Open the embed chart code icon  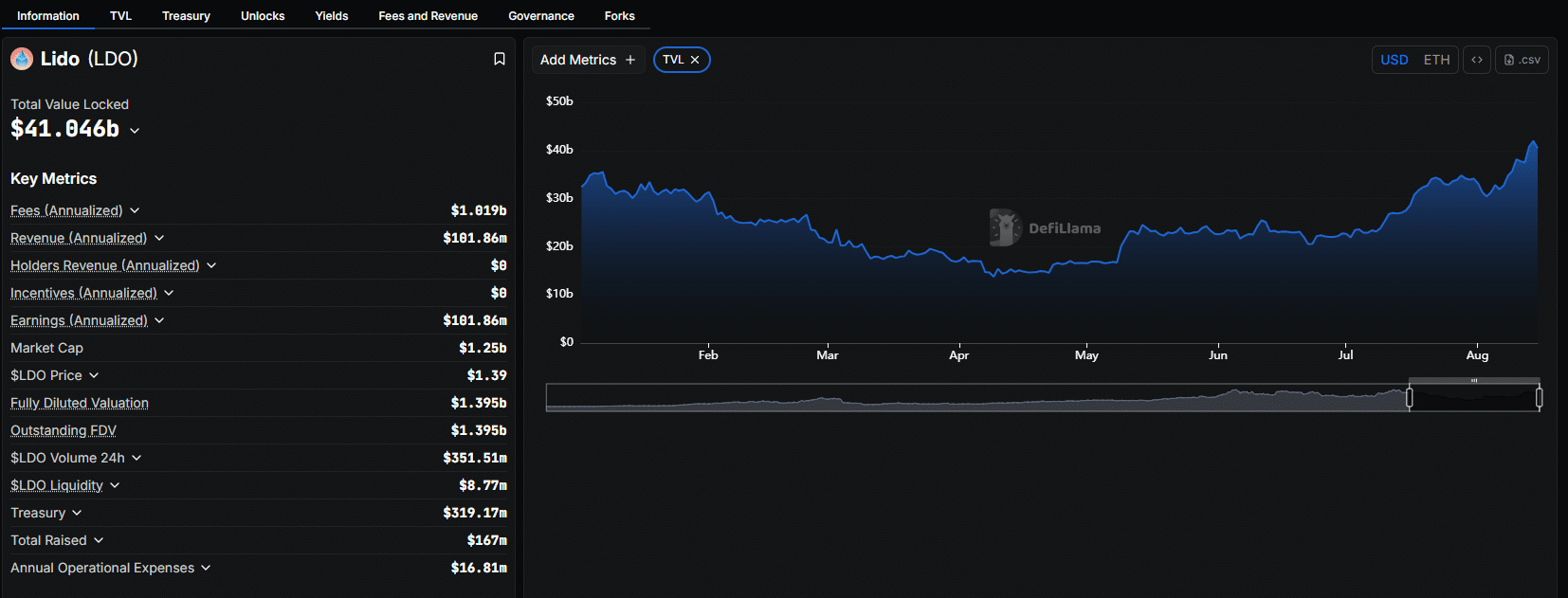tap(1477, 60)
